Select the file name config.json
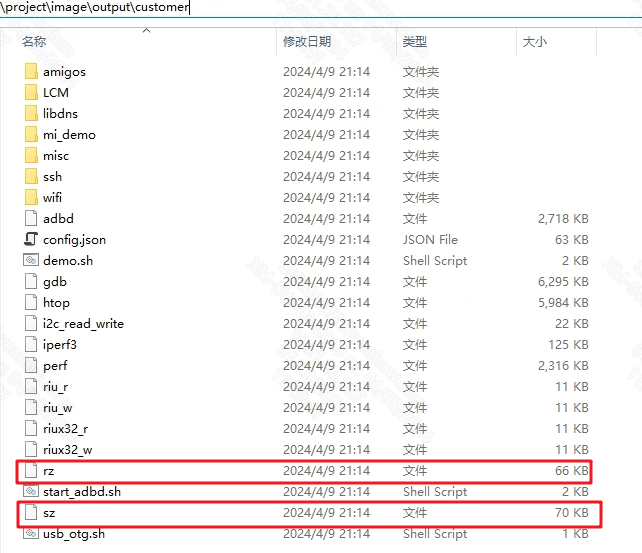 pyautogui.click(x=75, y=240)
